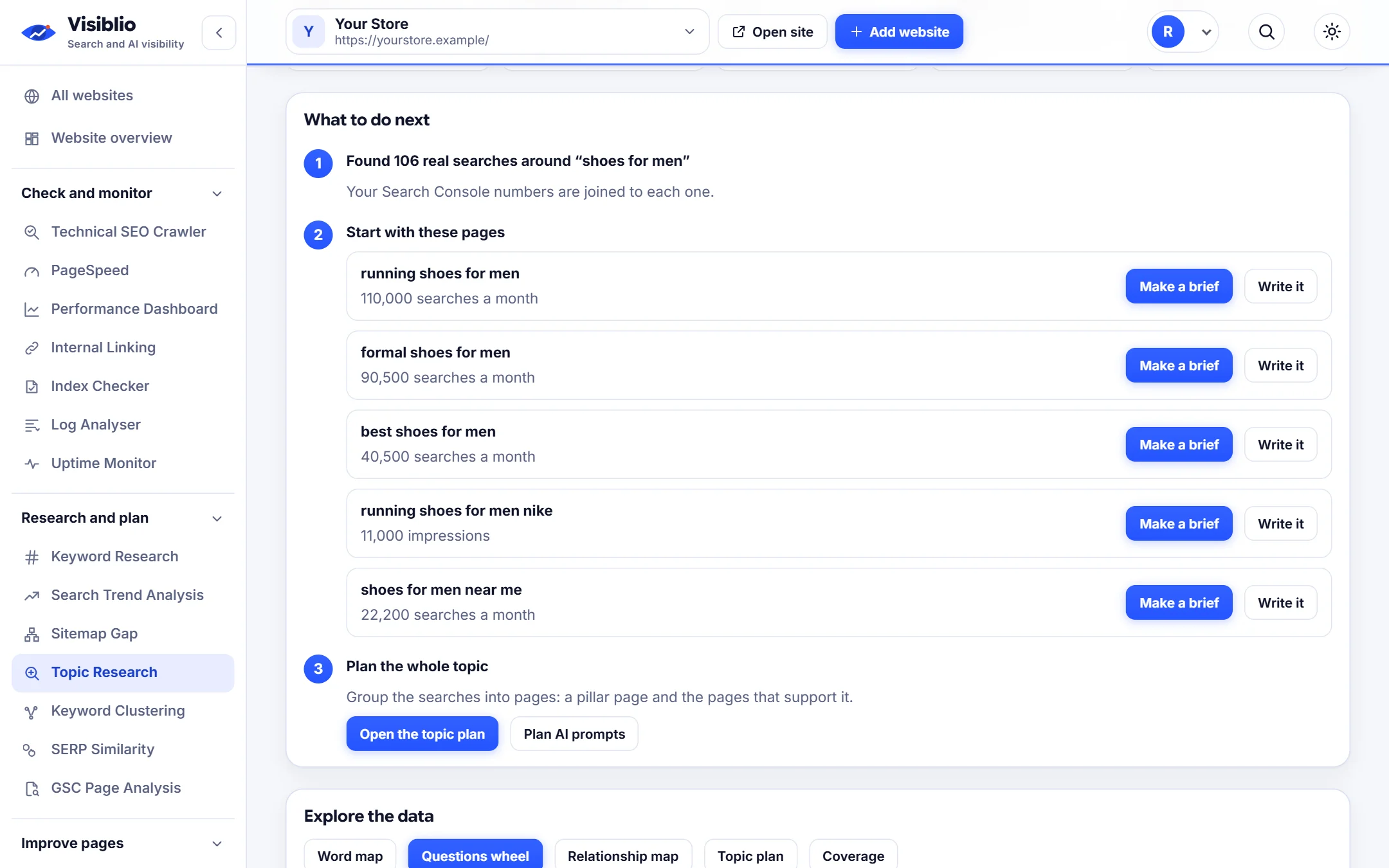The height and width of the screenshot is (868, 1389).
Task: Make a brief for best shoes for men
Action: 1179,444
